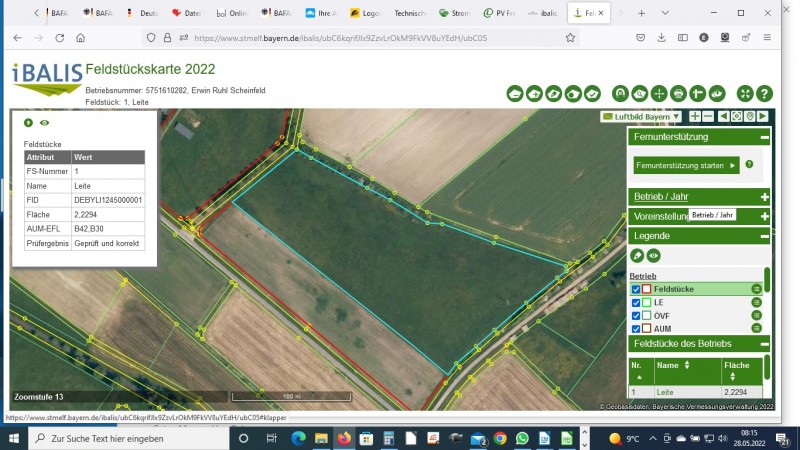Click the print map icon
800x450 pixels.
coord(678,93)
